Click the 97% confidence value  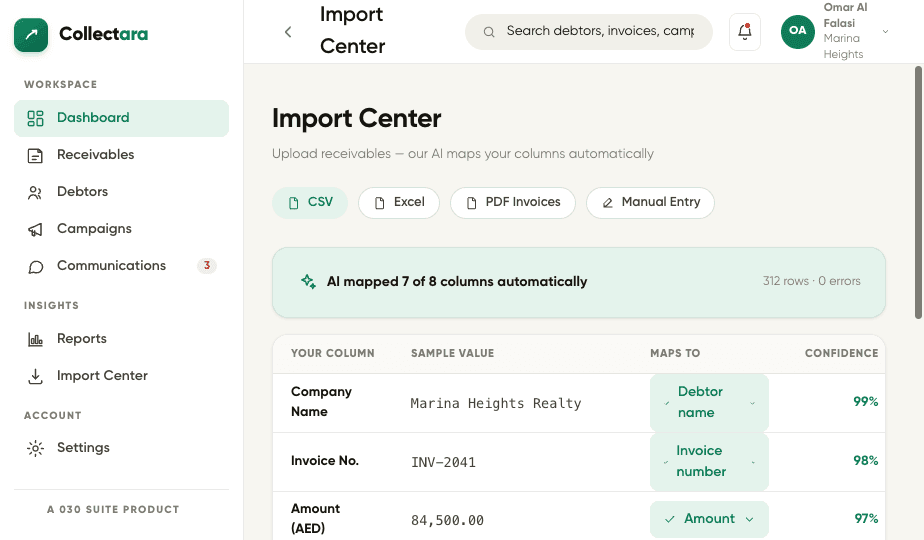pyautogui.click(x=866, y=519)
